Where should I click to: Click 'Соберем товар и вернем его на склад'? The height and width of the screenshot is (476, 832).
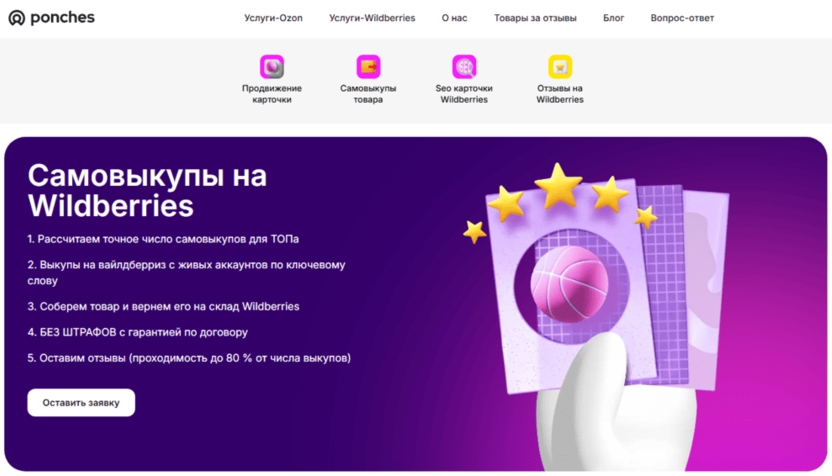coord(163,307)
